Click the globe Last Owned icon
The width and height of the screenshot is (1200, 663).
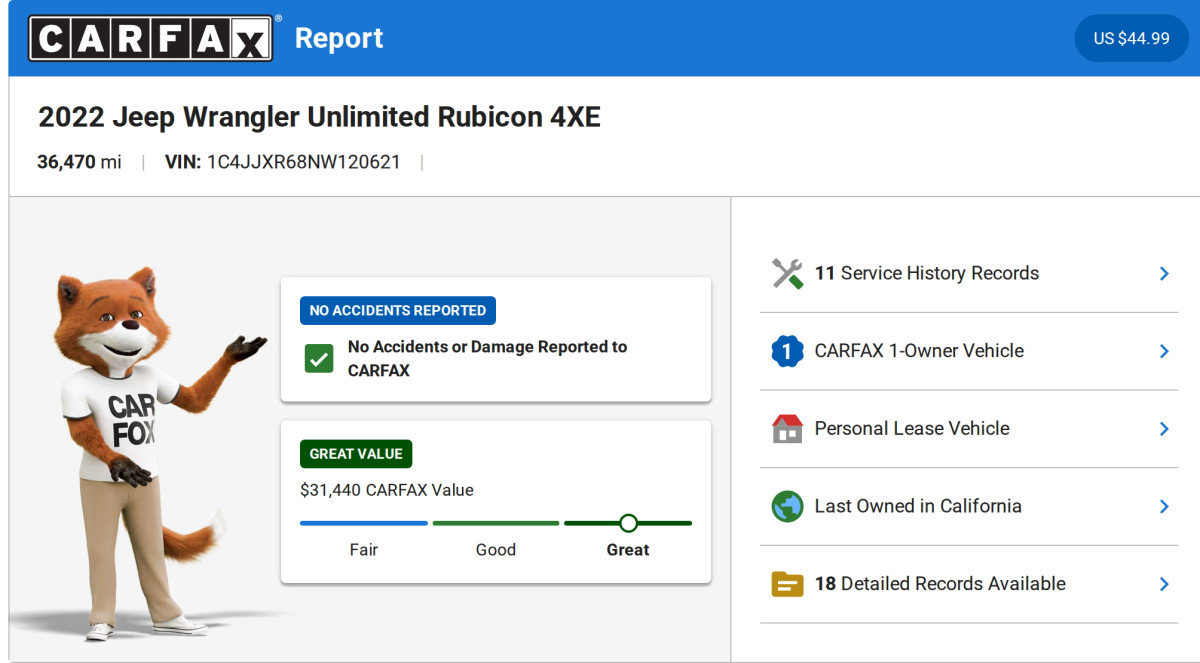(788, 506)
